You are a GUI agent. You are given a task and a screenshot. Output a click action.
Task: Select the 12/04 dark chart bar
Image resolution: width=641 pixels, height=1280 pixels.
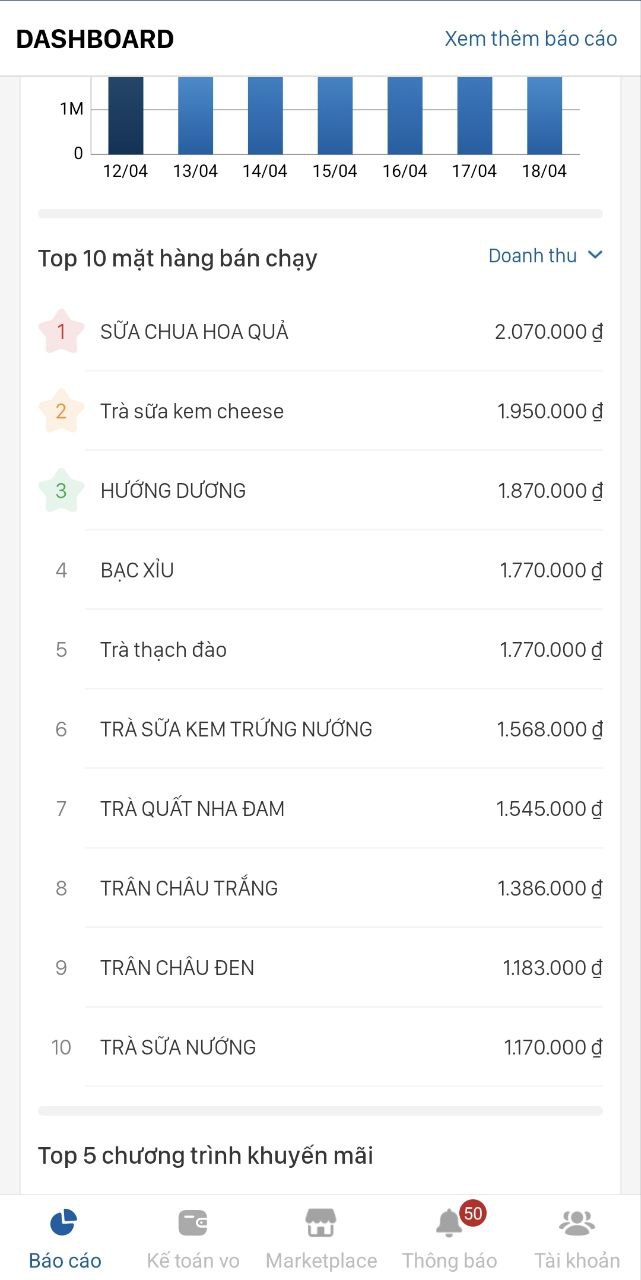pos(125,115)
